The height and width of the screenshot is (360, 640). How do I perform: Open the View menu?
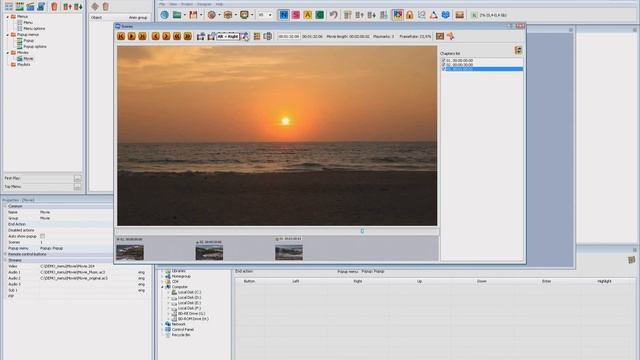click(173, 4)
